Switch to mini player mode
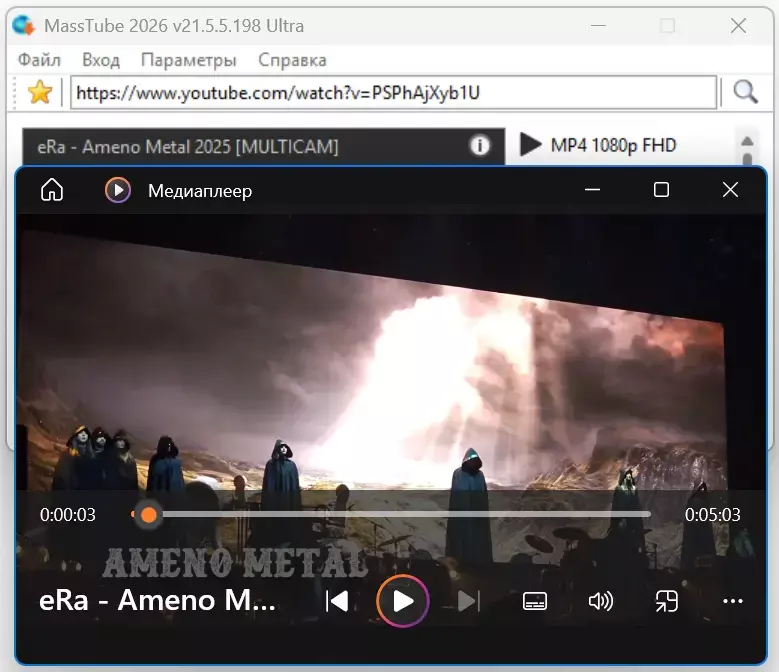The height and width of the screenshot is (672, 779). (667, 601)
